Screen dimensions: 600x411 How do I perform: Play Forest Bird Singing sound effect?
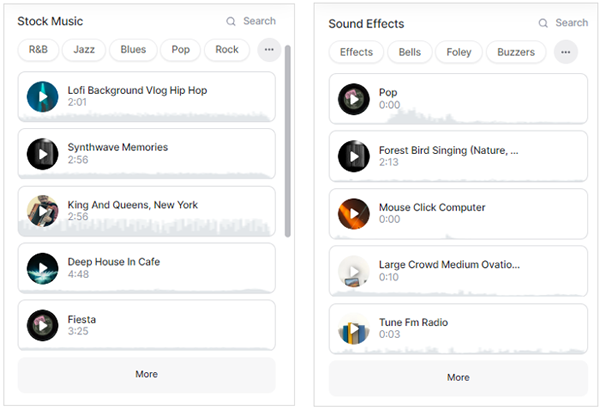(x=354, y=156)
